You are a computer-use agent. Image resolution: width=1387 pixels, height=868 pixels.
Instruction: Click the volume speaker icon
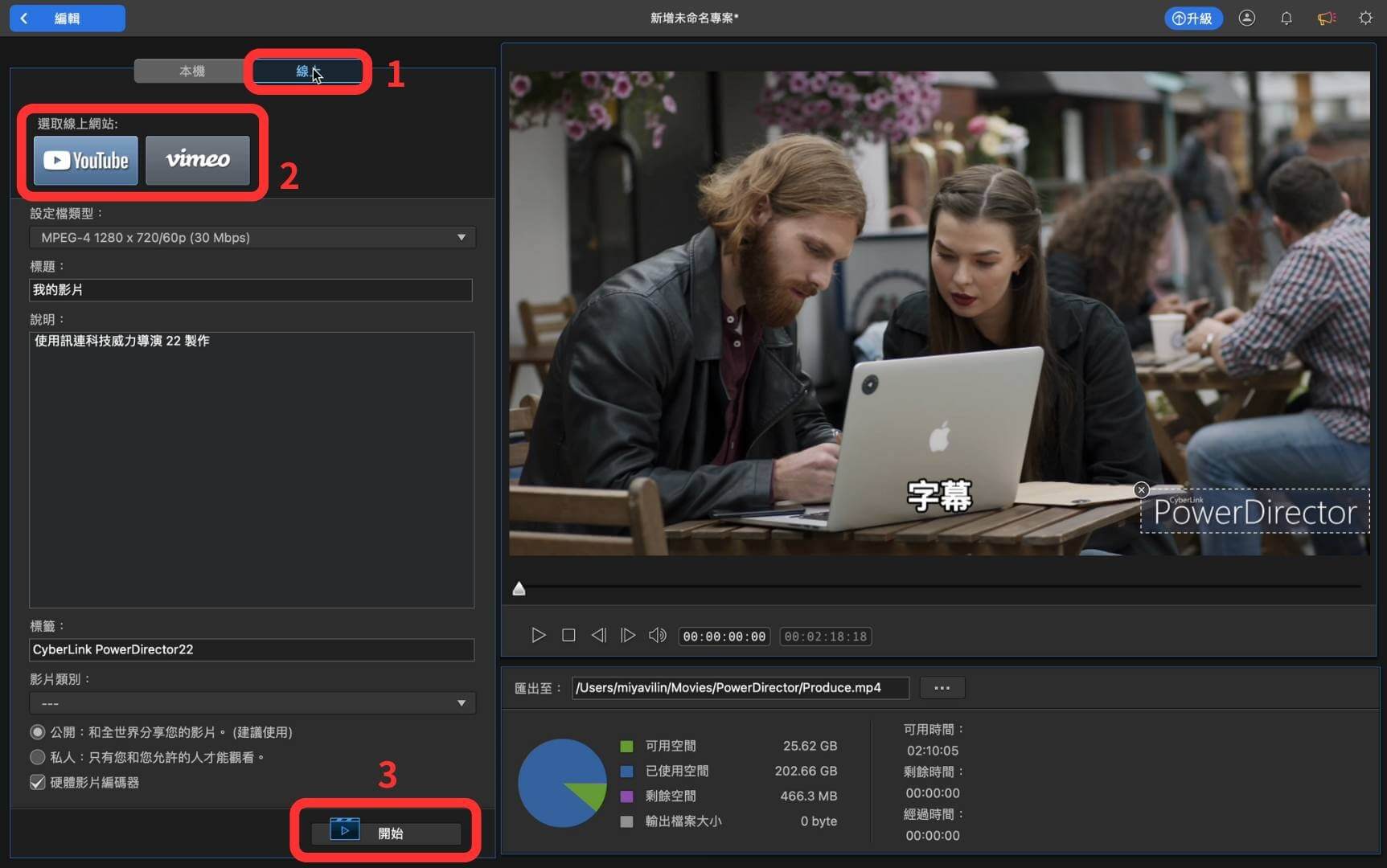[658, 636]
